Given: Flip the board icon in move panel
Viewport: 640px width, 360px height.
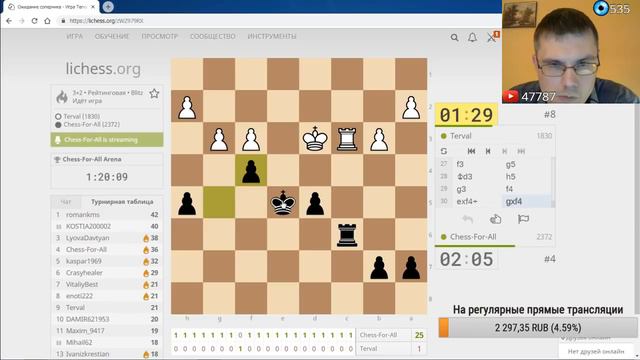Looking at the screenshot, I should tap(444, 151).
